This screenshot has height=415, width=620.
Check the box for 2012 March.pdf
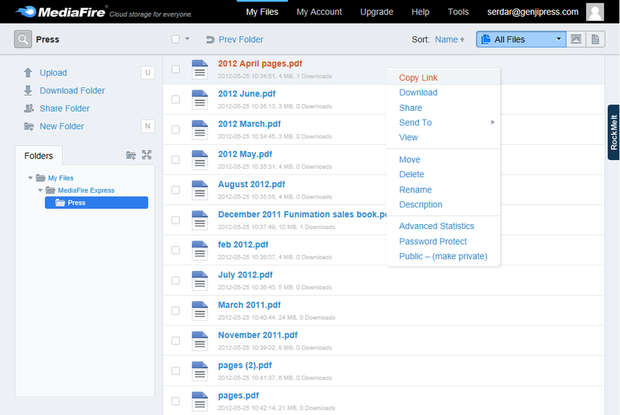(176, 130)
